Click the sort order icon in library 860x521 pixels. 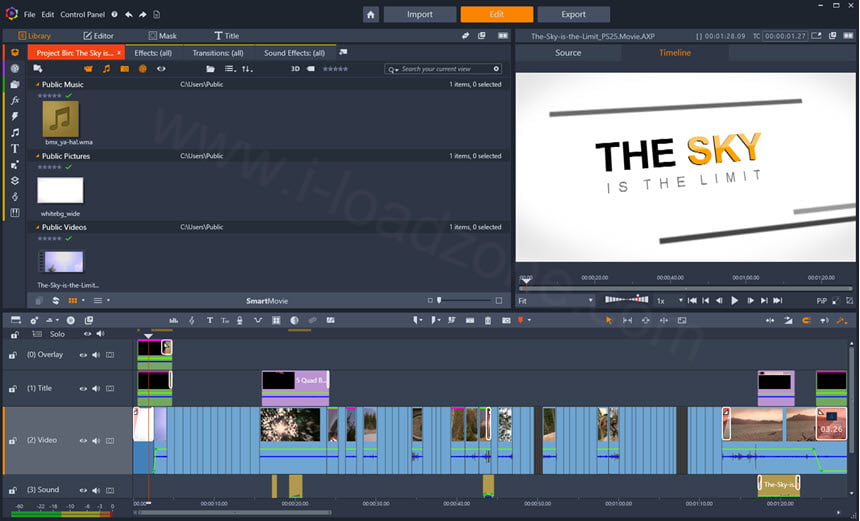(247, 69)
